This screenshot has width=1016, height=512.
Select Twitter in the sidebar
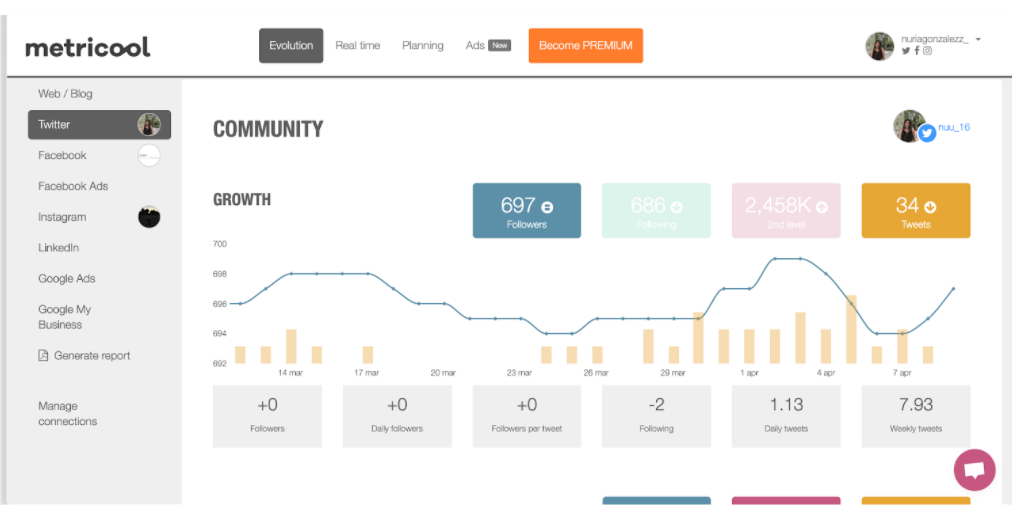(99, 124)
